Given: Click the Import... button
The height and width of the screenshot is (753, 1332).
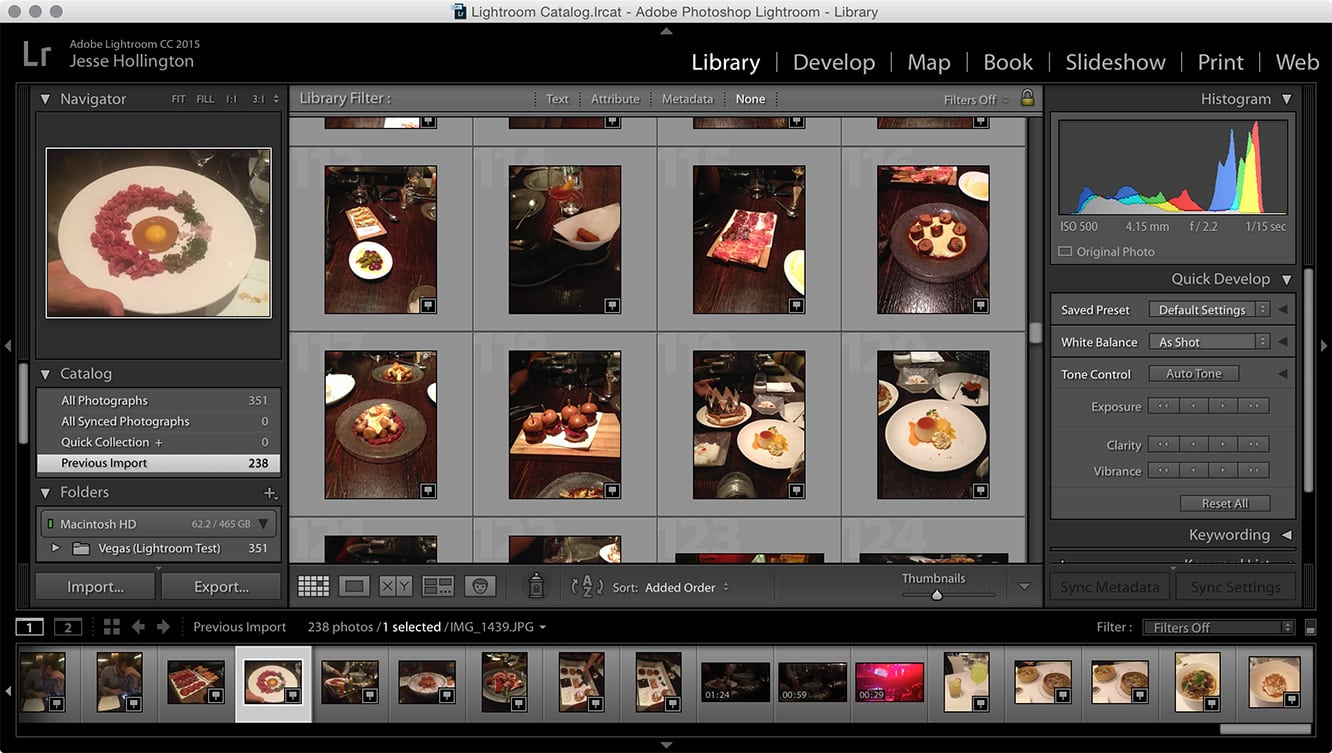Looking at the screenshot, I should coord(95,587).
